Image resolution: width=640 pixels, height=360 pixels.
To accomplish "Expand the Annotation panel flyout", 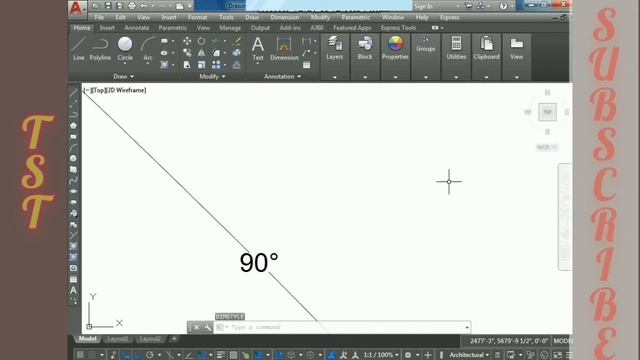I will (282, 76).
